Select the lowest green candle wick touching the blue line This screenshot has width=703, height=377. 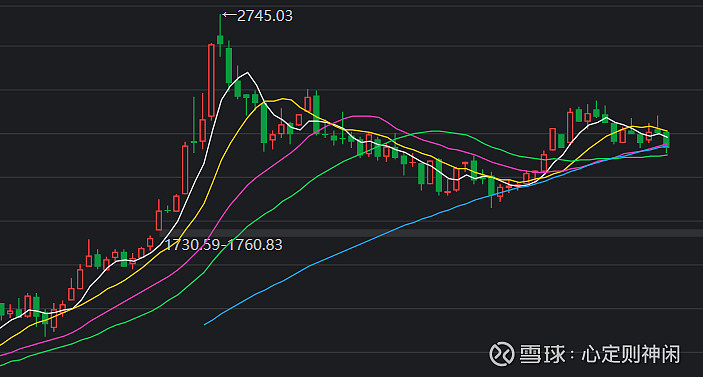(x=491, y=190)
